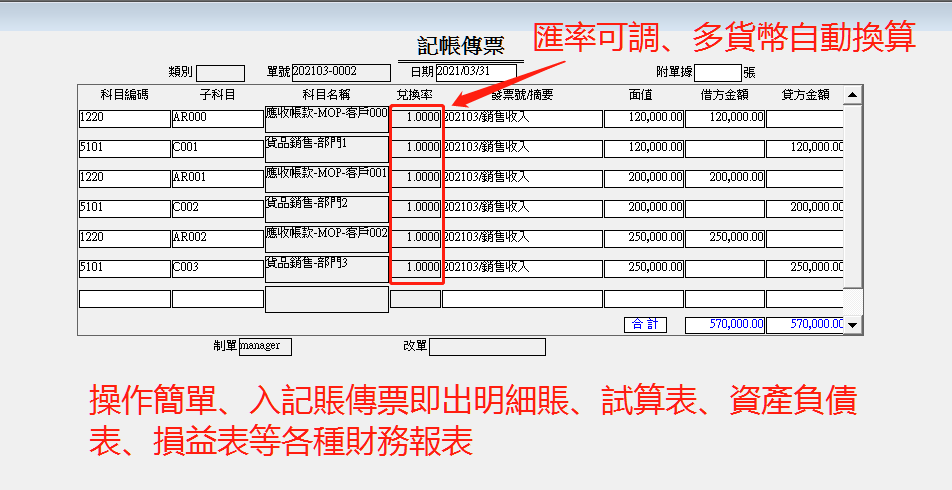Click the 類別 input field
Image resolution: width=952 pixels, height=490 pixels.
click(x=220, y=72)
